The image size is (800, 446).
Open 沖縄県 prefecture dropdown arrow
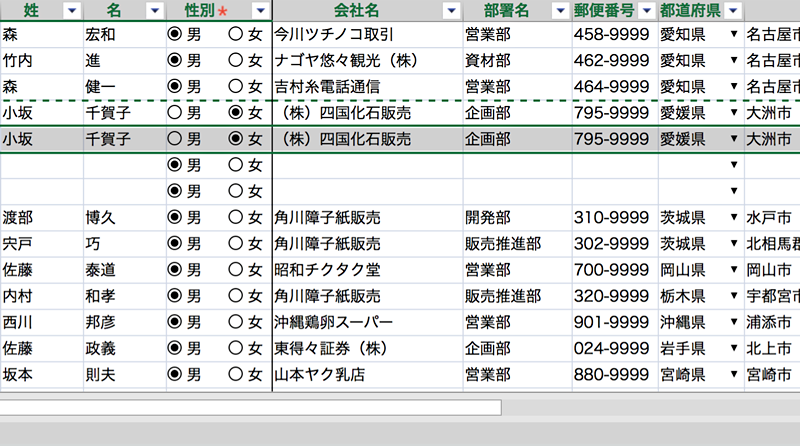735,322
